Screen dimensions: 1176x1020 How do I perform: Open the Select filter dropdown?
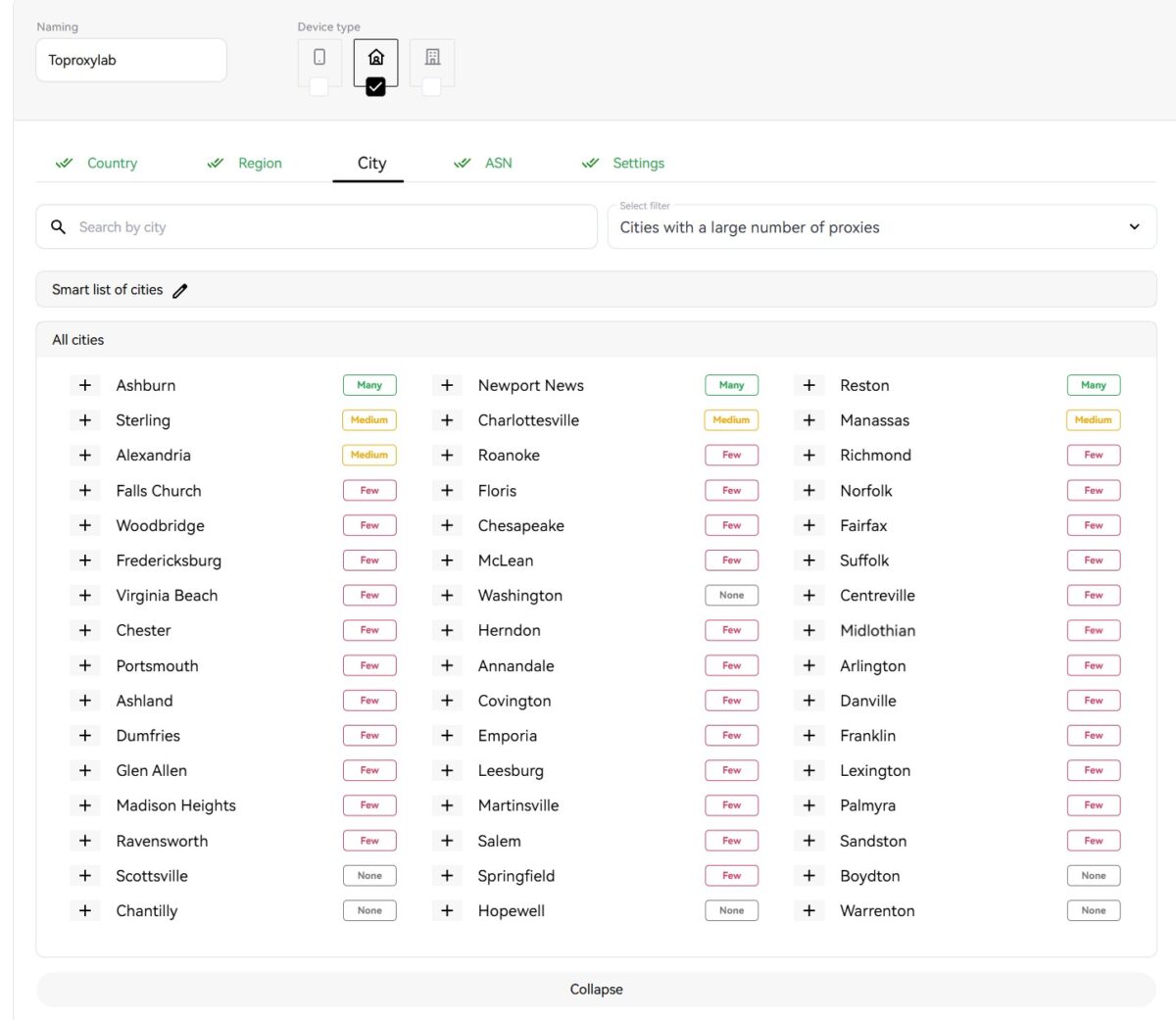[x=882, y=226]
